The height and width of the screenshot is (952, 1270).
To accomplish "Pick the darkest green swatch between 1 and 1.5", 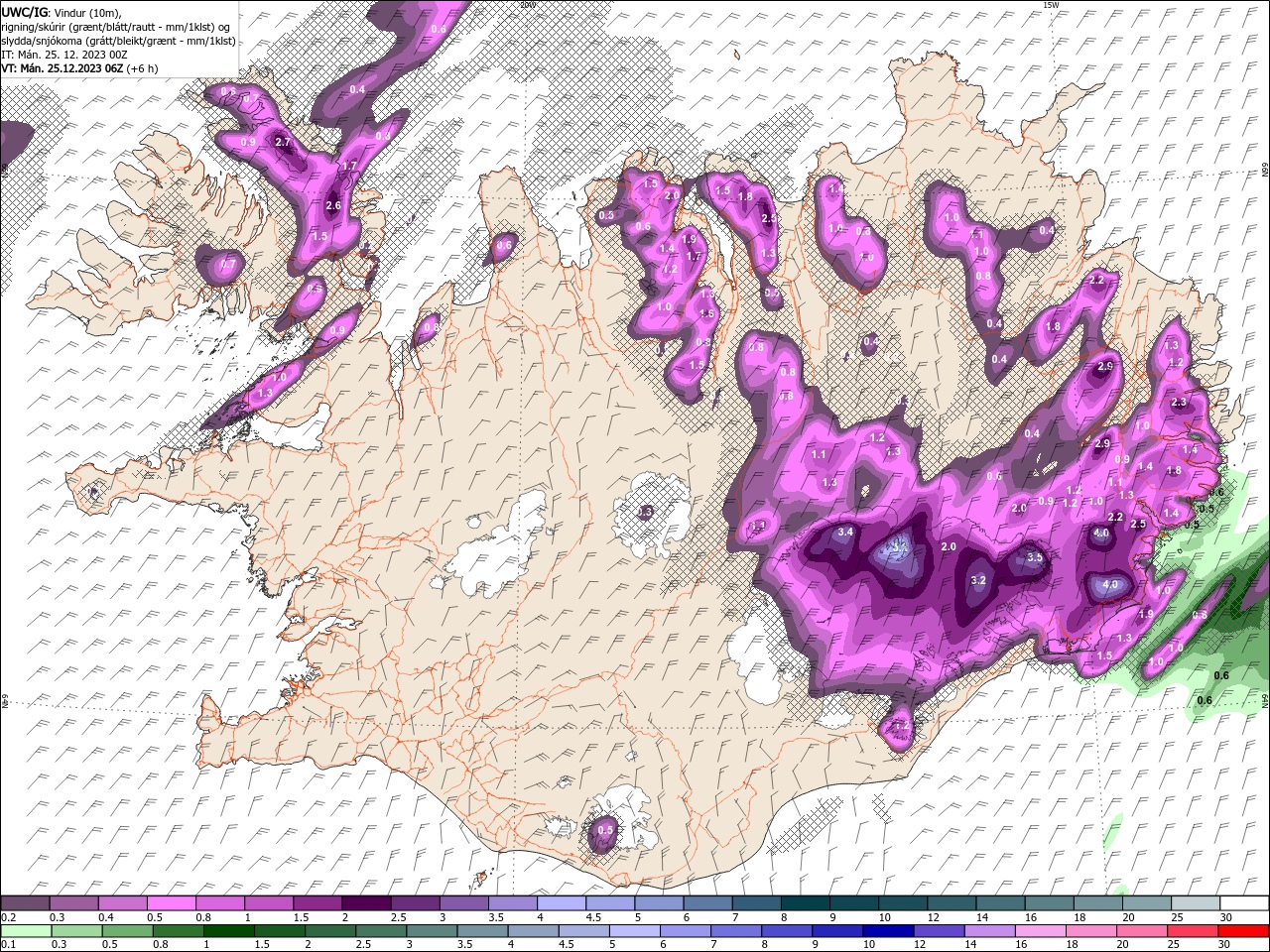I will point(228,930).
